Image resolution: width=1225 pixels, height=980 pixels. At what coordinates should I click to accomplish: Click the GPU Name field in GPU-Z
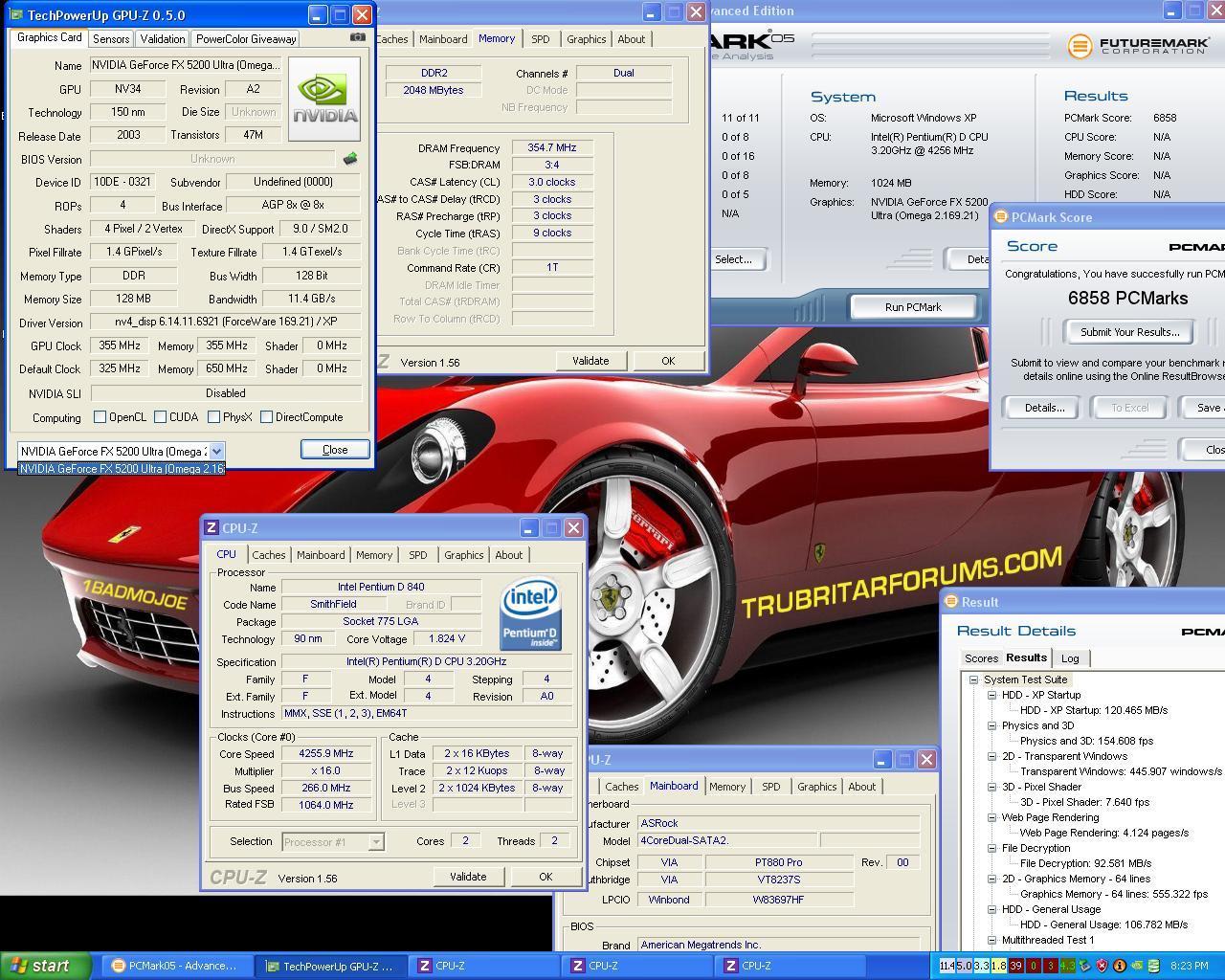pyautogui.click(x=187, y=65)
